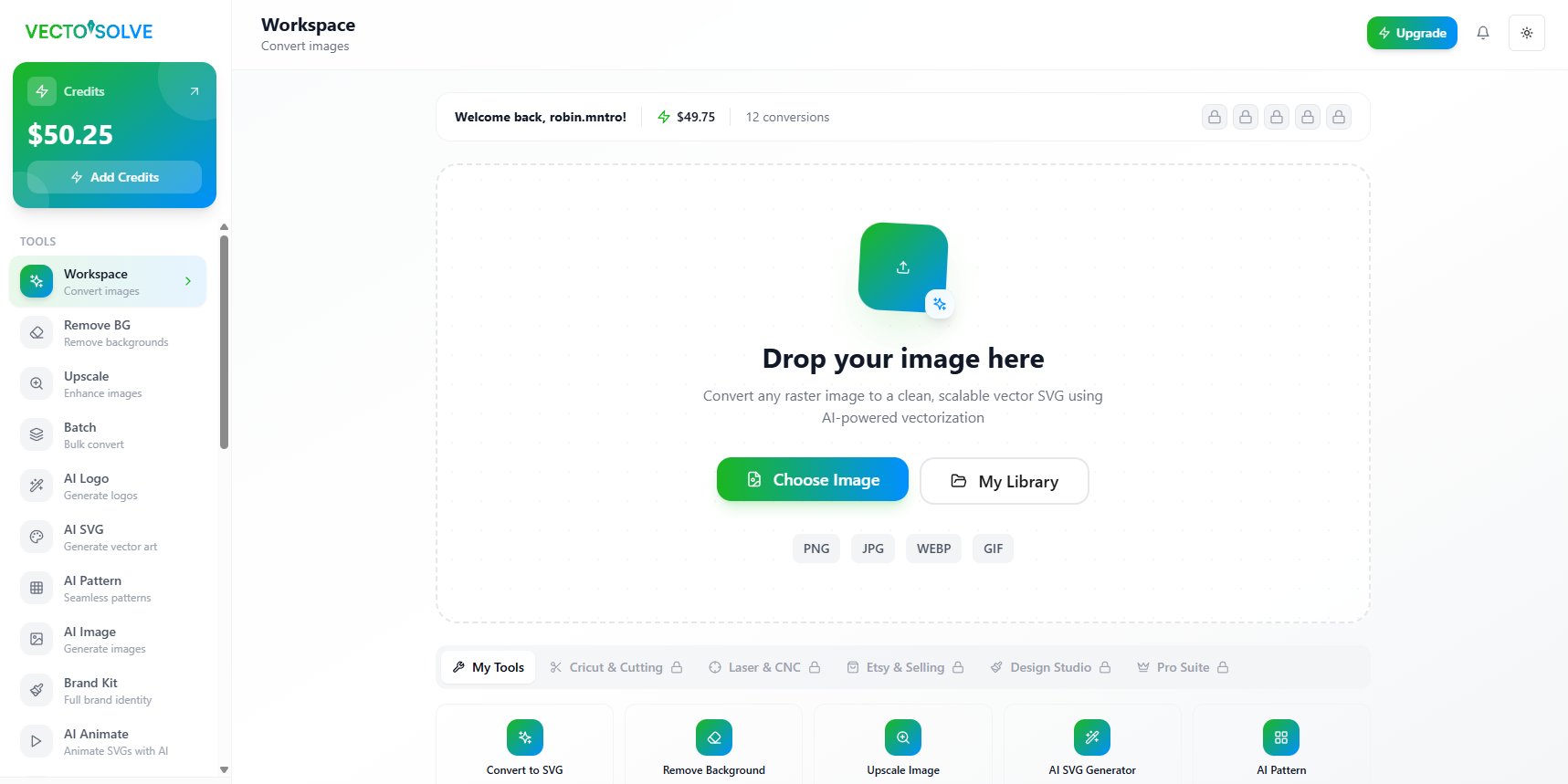
Task: Select Batch Bulk convert entry
Action: pos(108,434)
